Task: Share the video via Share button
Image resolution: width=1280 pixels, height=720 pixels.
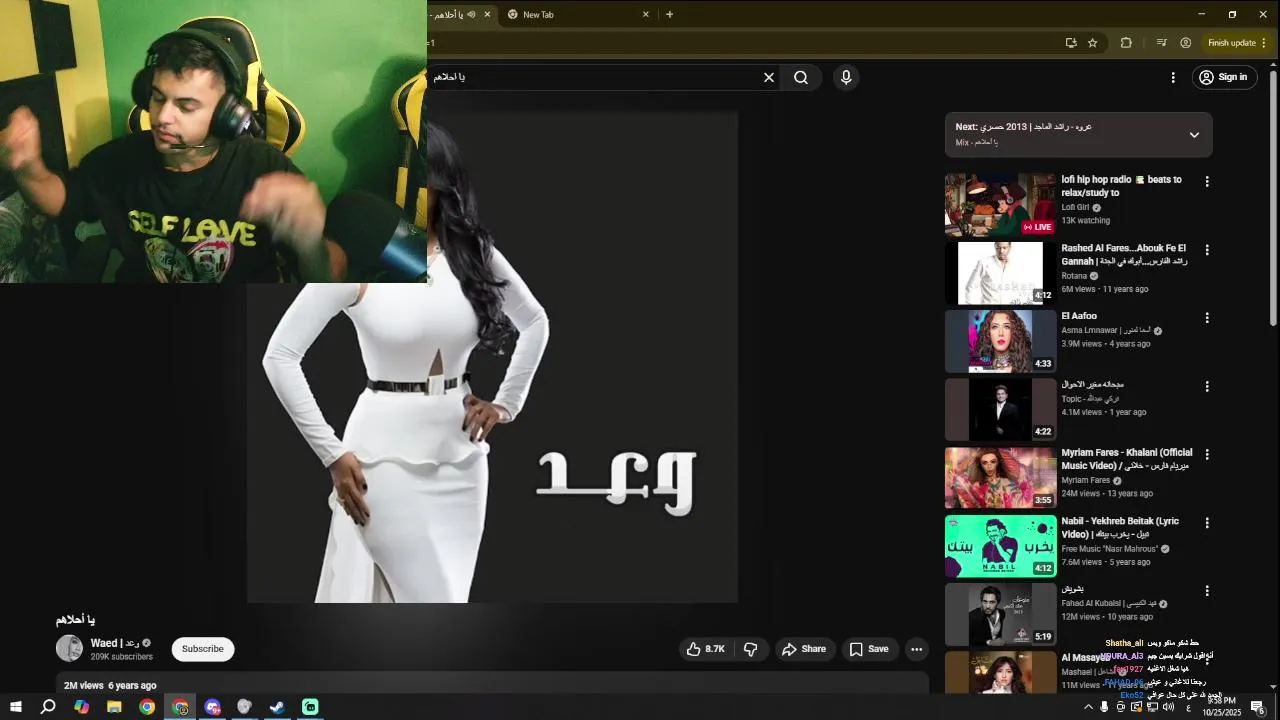Action: [804, 649]
